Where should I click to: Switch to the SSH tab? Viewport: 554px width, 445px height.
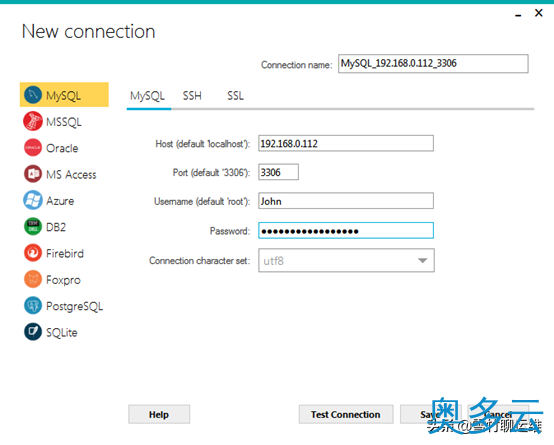click(192, 96)
